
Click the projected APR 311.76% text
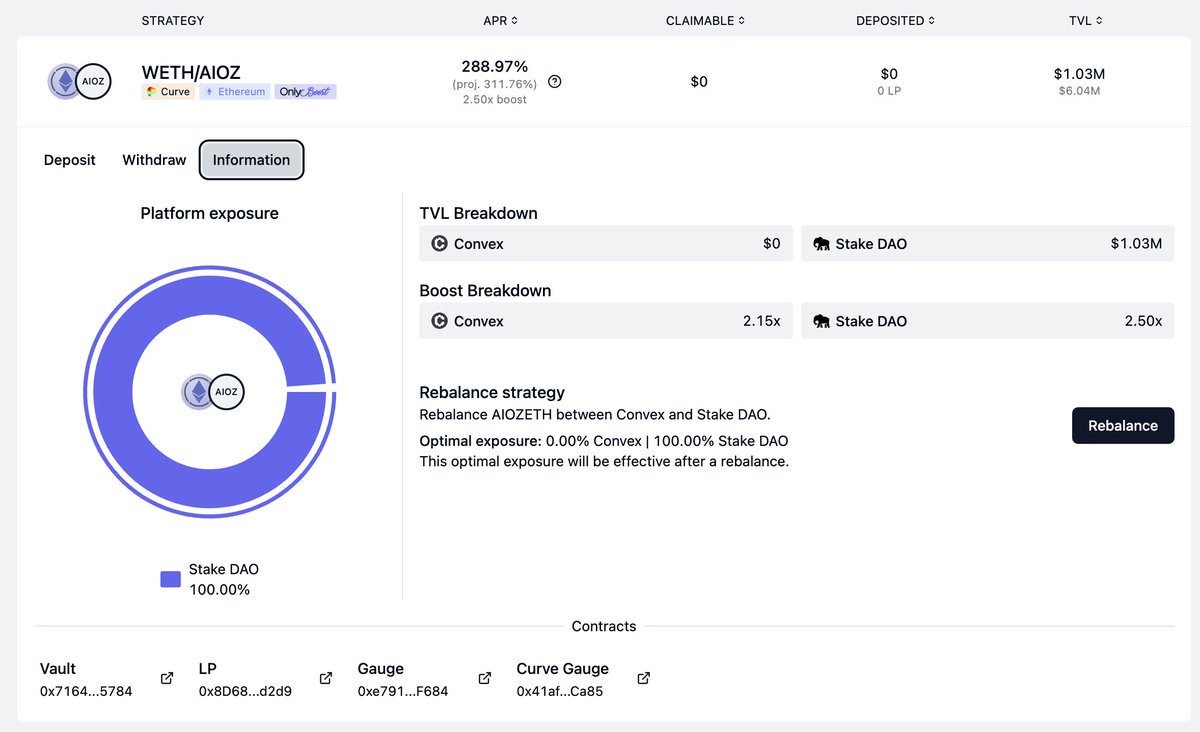point(495,84)
